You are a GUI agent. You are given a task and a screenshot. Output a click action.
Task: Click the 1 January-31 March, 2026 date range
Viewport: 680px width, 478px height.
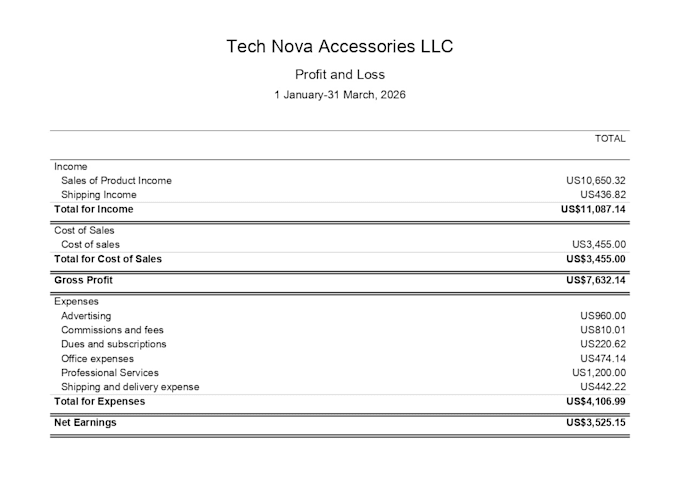click(x=340, y=95)
